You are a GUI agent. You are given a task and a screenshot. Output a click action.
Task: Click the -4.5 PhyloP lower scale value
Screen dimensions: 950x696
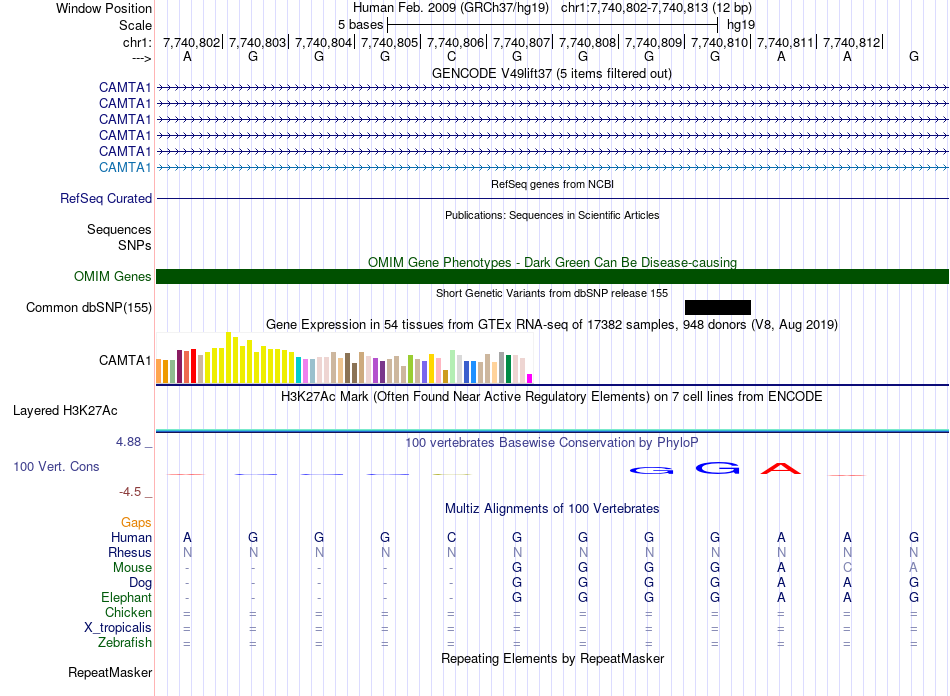tap(130, 492)
